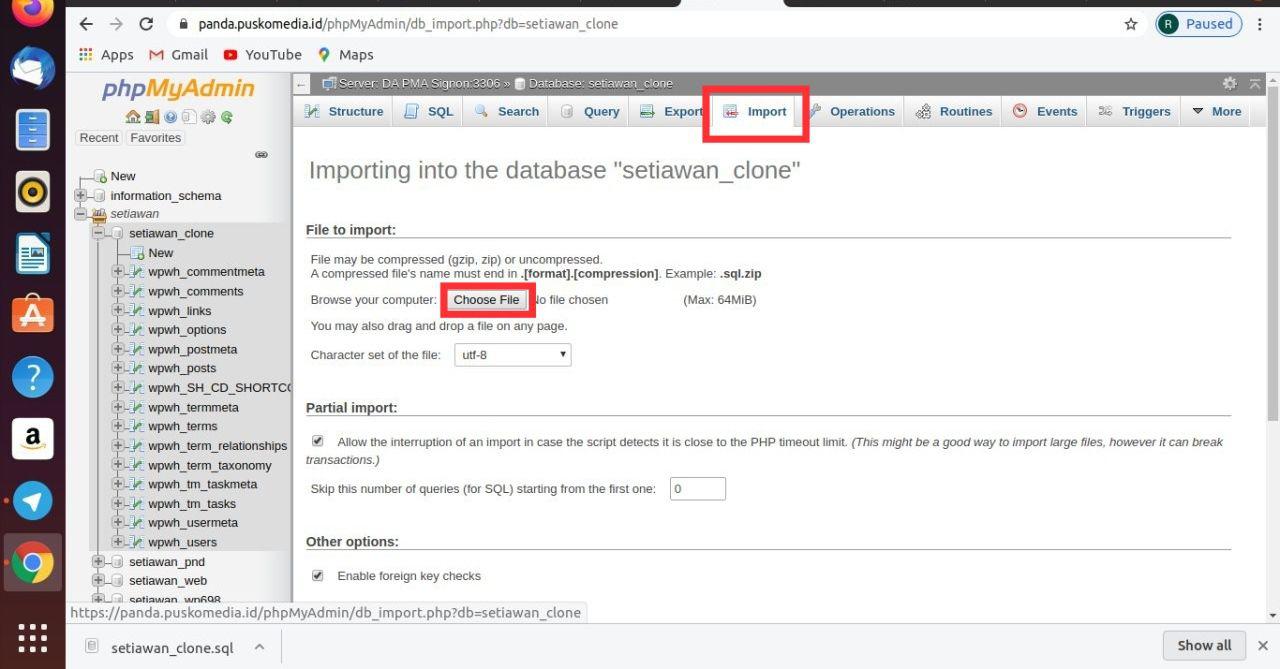Click the link unlink icon above database tree
Image resolution: width=1280 pixels, height=669 pixels.
pyautogui.click(x=261, y=154)
